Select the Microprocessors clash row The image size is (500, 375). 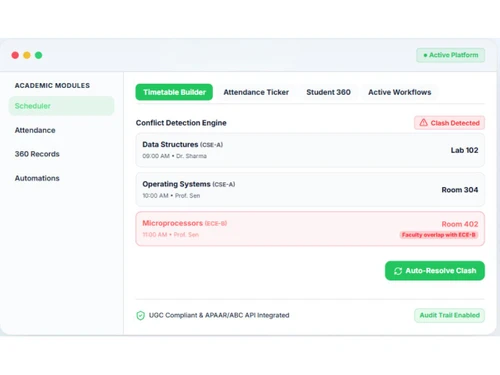point(310,229)
